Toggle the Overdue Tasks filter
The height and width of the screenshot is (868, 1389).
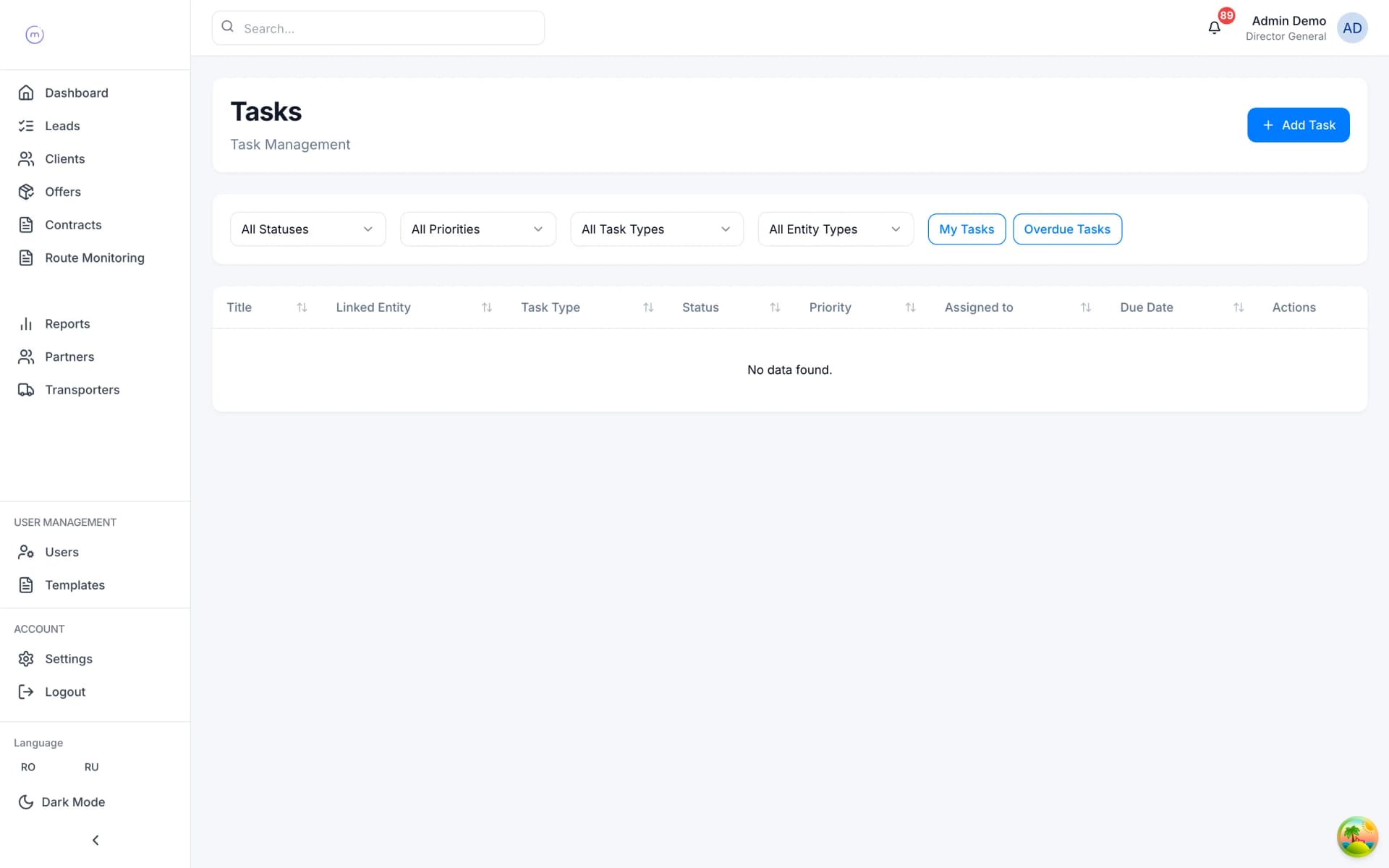tap(1067, 229)
